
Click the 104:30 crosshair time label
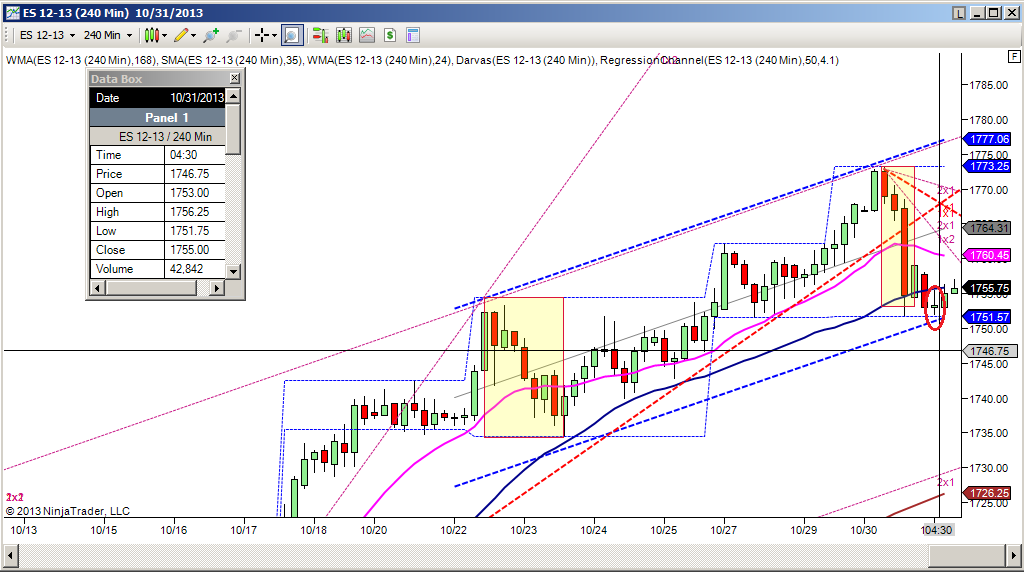(936, 530)
